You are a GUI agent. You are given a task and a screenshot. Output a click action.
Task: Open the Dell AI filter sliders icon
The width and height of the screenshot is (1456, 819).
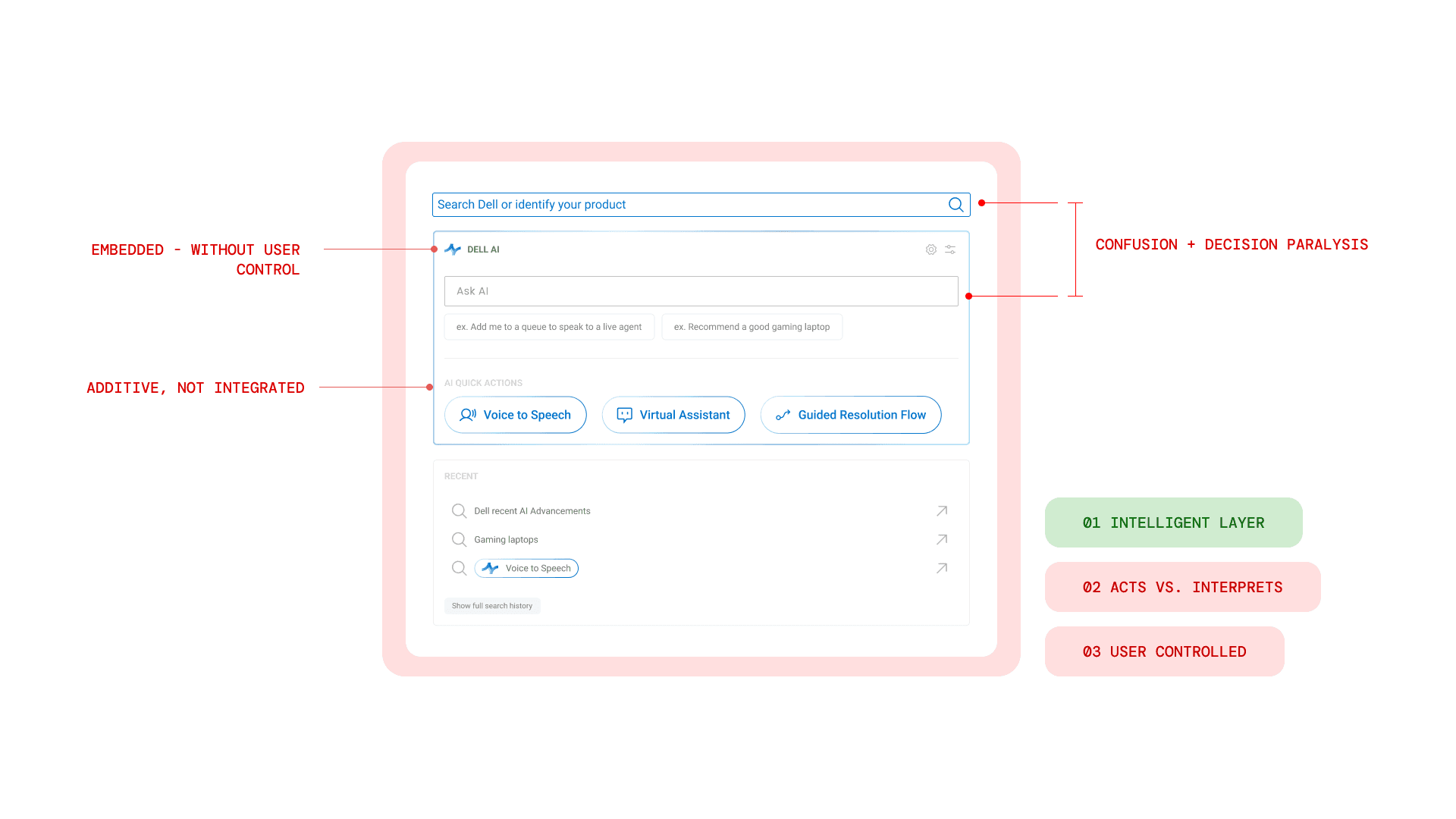tap(950, 249)
